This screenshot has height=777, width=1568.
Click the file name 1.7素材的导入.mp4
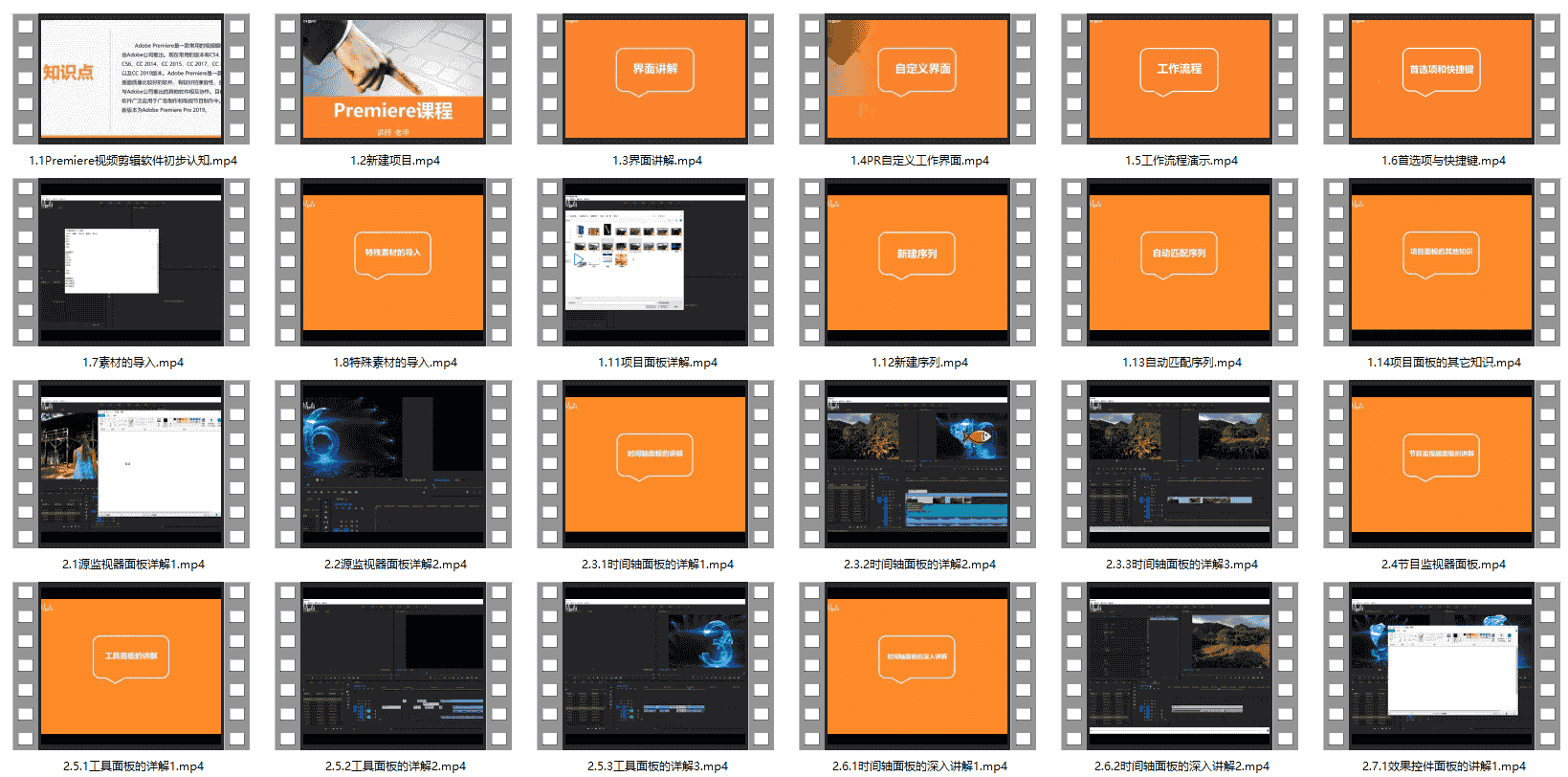(133, 363)
